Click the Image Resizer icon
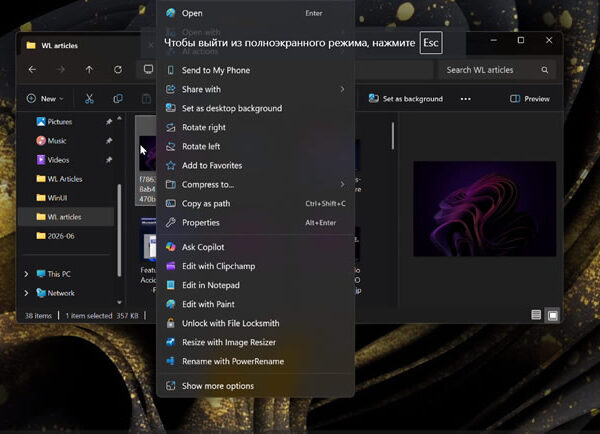 tap(171, 343)
